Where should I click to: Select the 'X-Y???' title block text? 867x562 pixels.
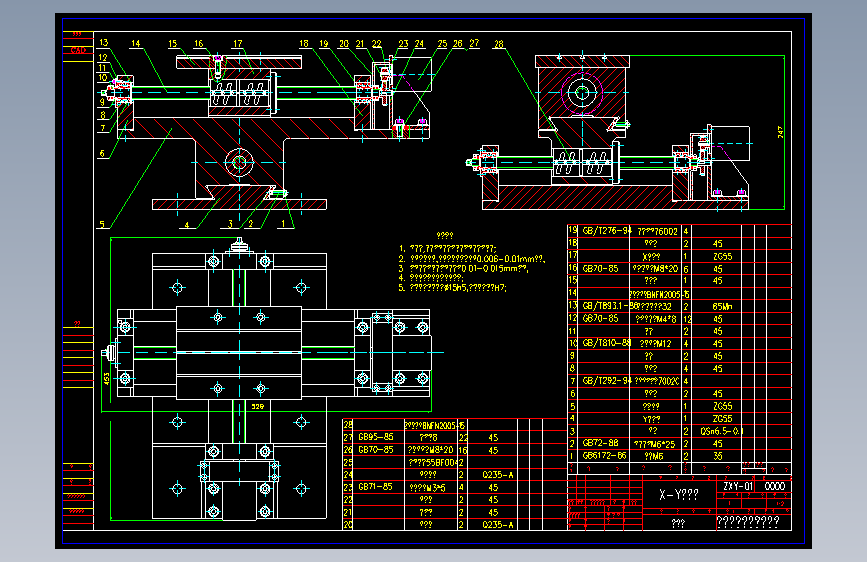[678, 495]
